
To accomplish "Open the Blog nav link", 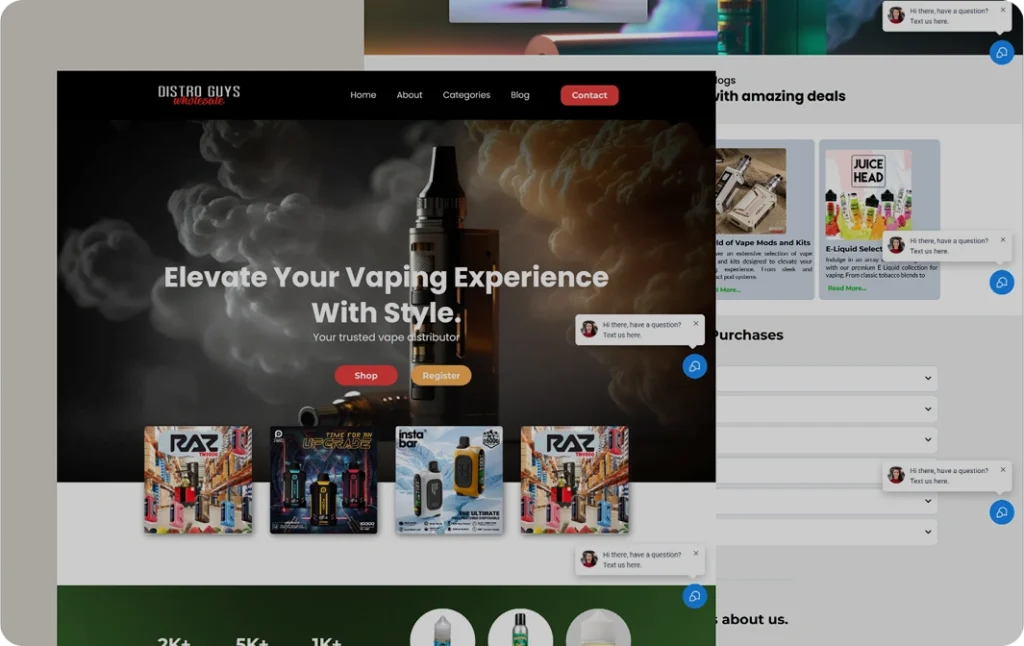I will point(520,95).
